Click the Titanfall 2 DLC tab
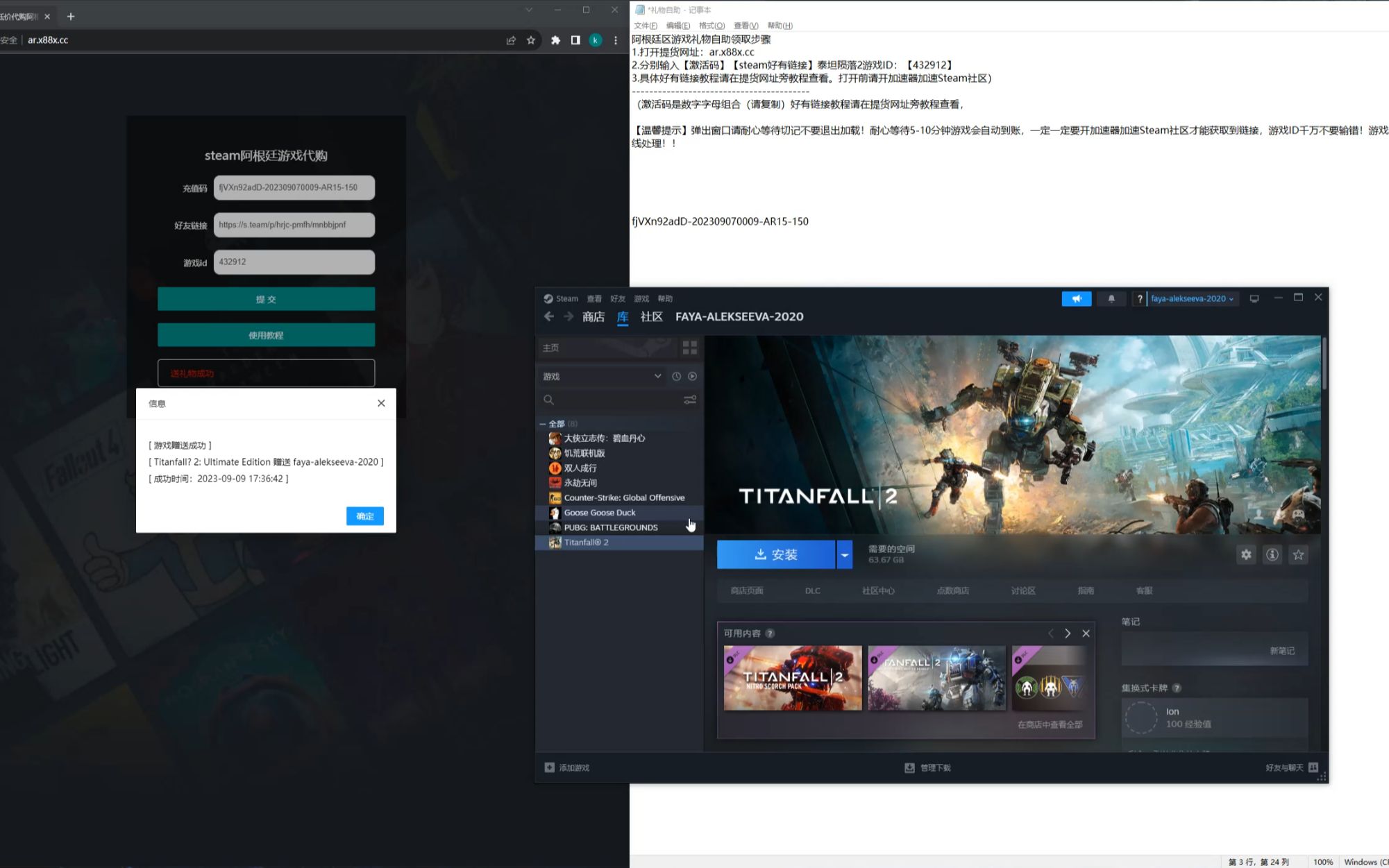 (812, 590)
